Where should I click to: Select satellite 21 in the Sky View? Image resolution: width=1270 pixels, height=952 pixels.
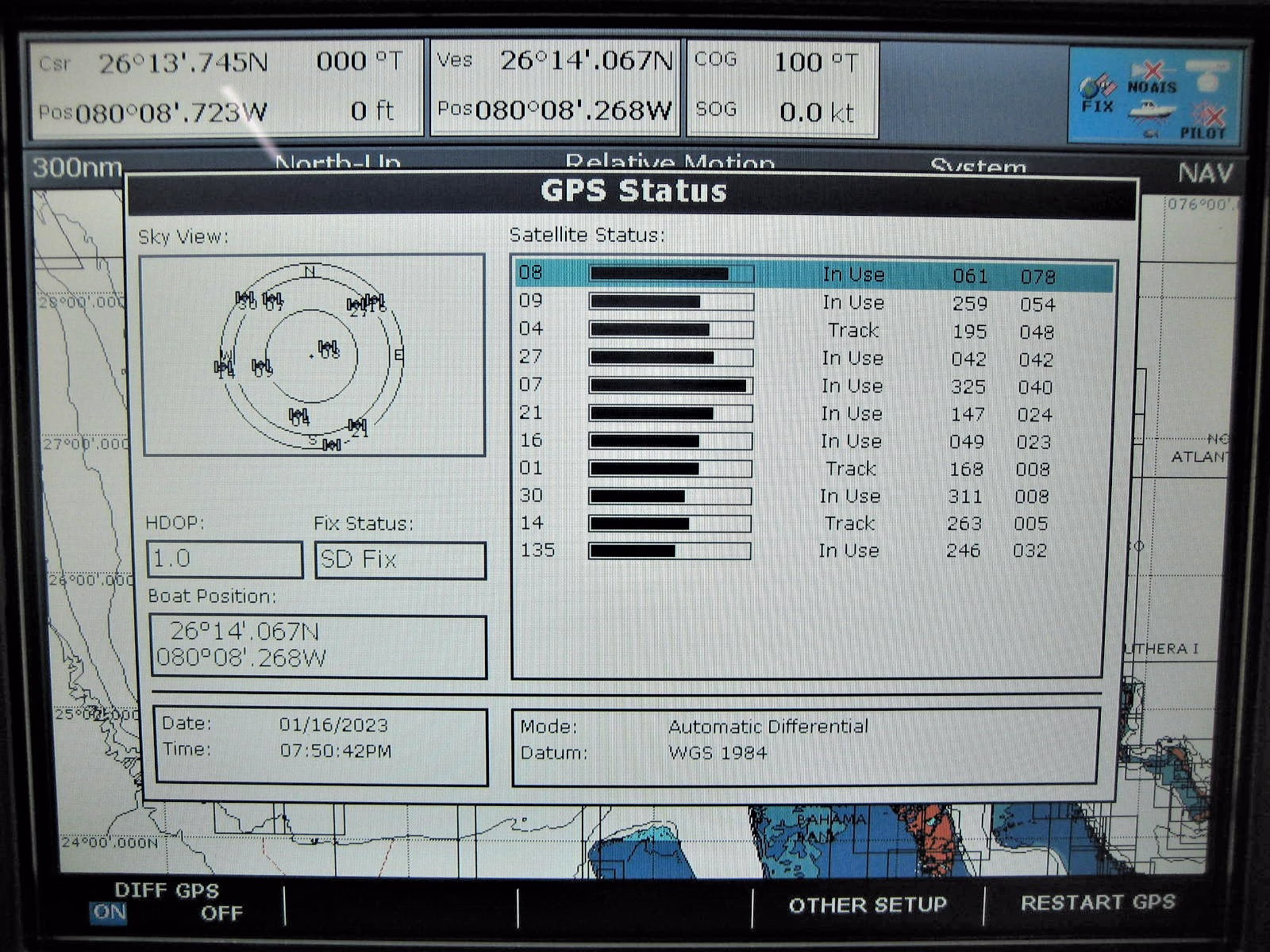pos(358,426)
